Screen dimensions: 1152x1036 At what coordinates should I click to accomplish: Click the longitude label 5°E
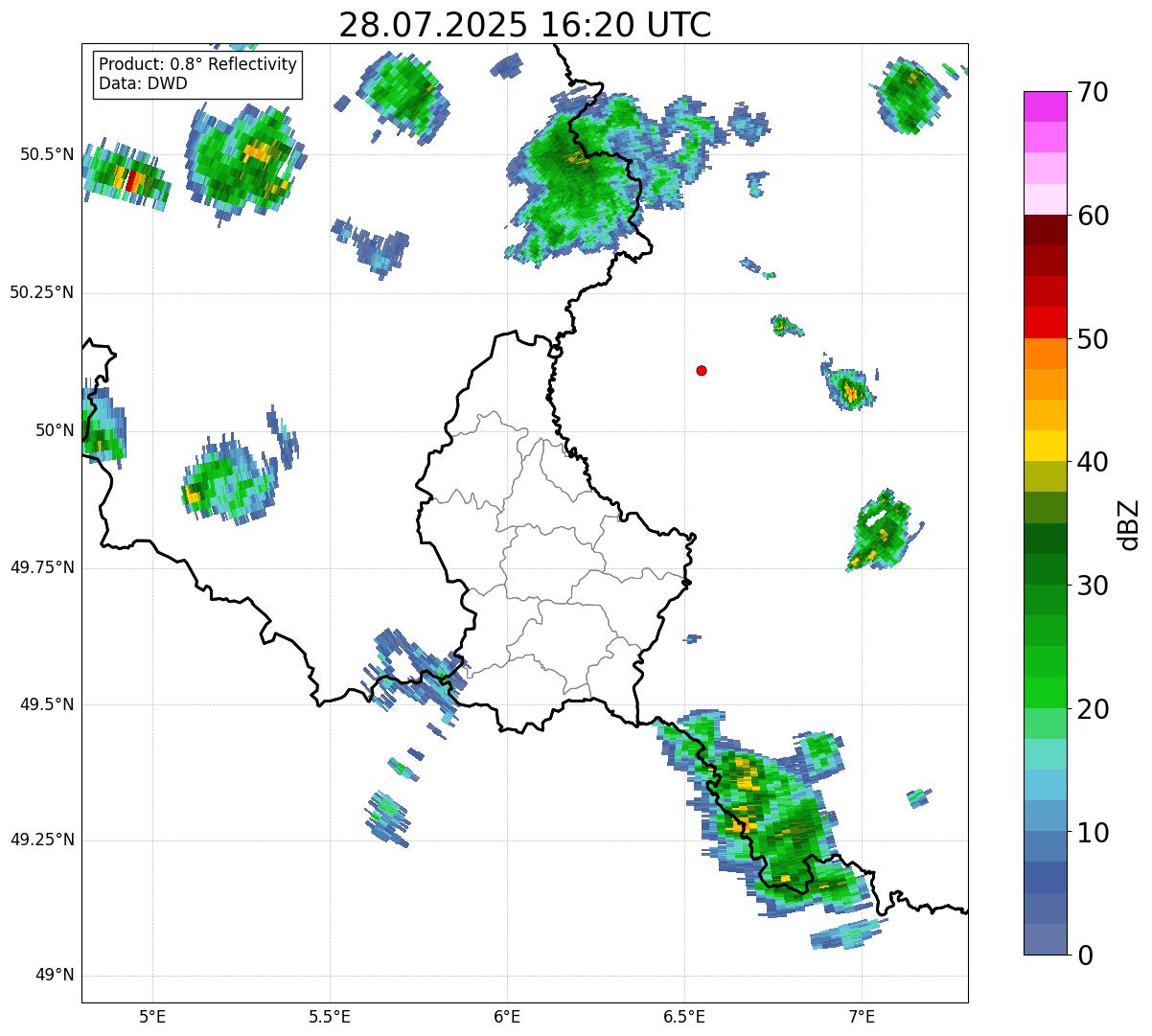152,1016
